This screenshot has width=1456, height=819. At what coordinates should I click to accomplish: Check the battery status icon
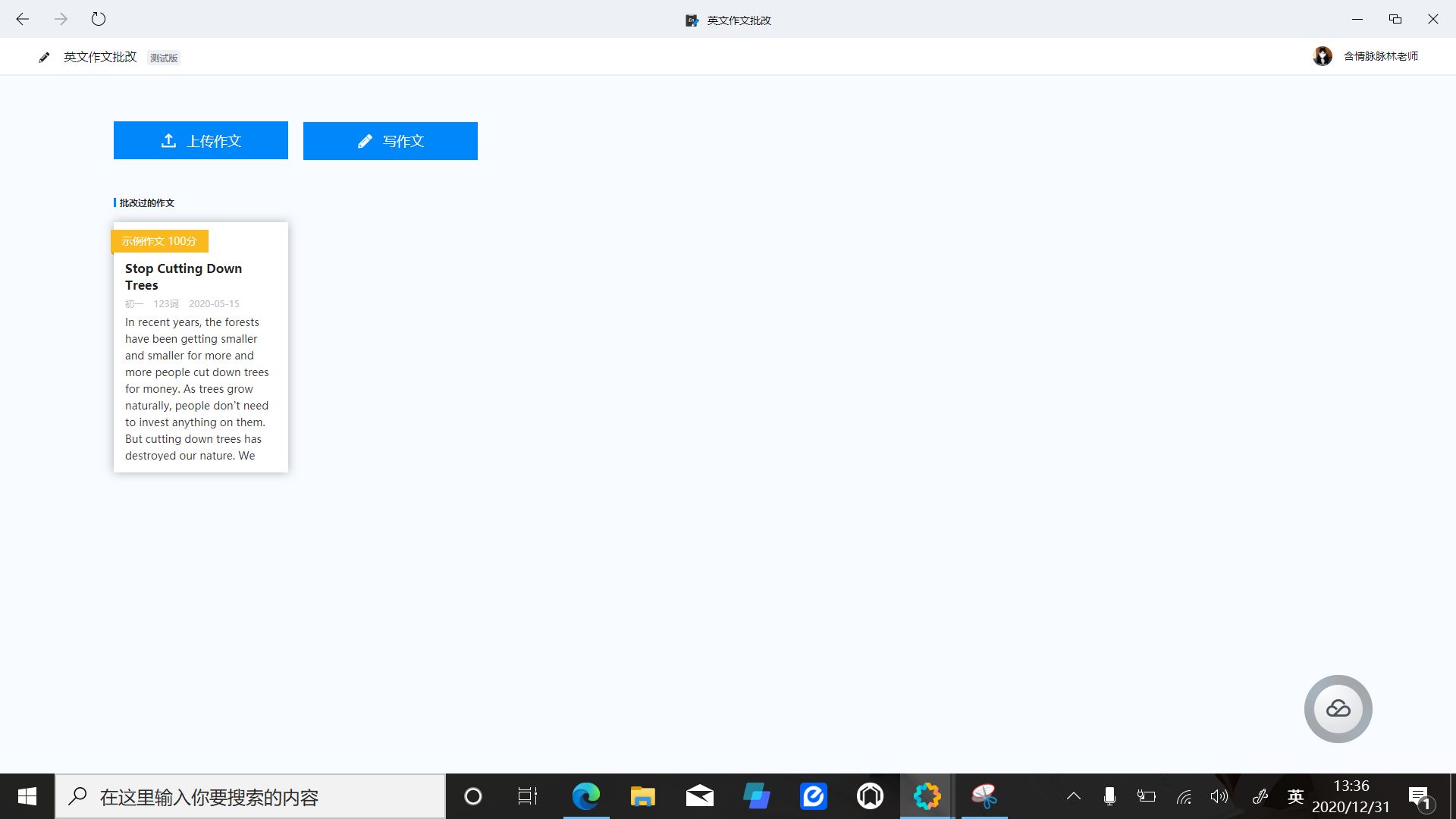click(x=1147, y=796)
